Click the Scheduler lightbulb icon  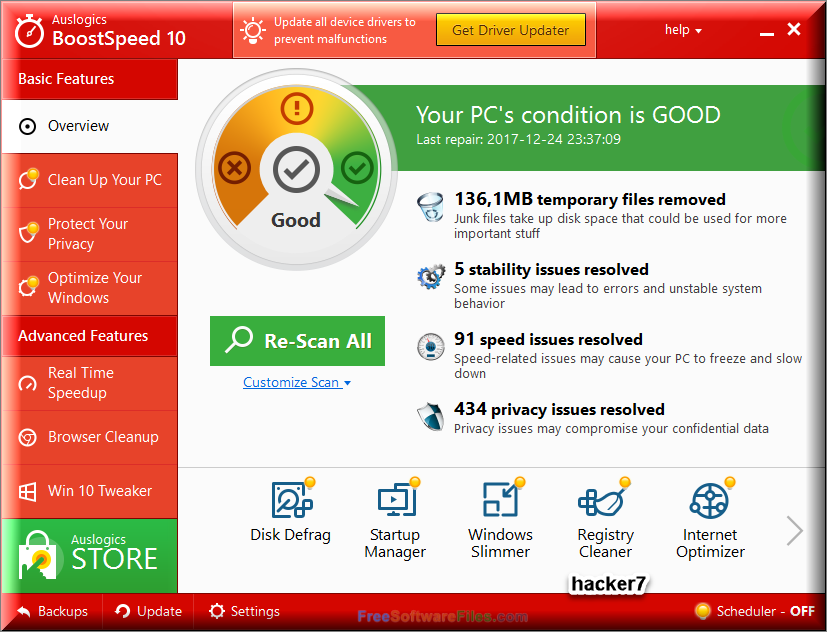(x=703, y=611)
